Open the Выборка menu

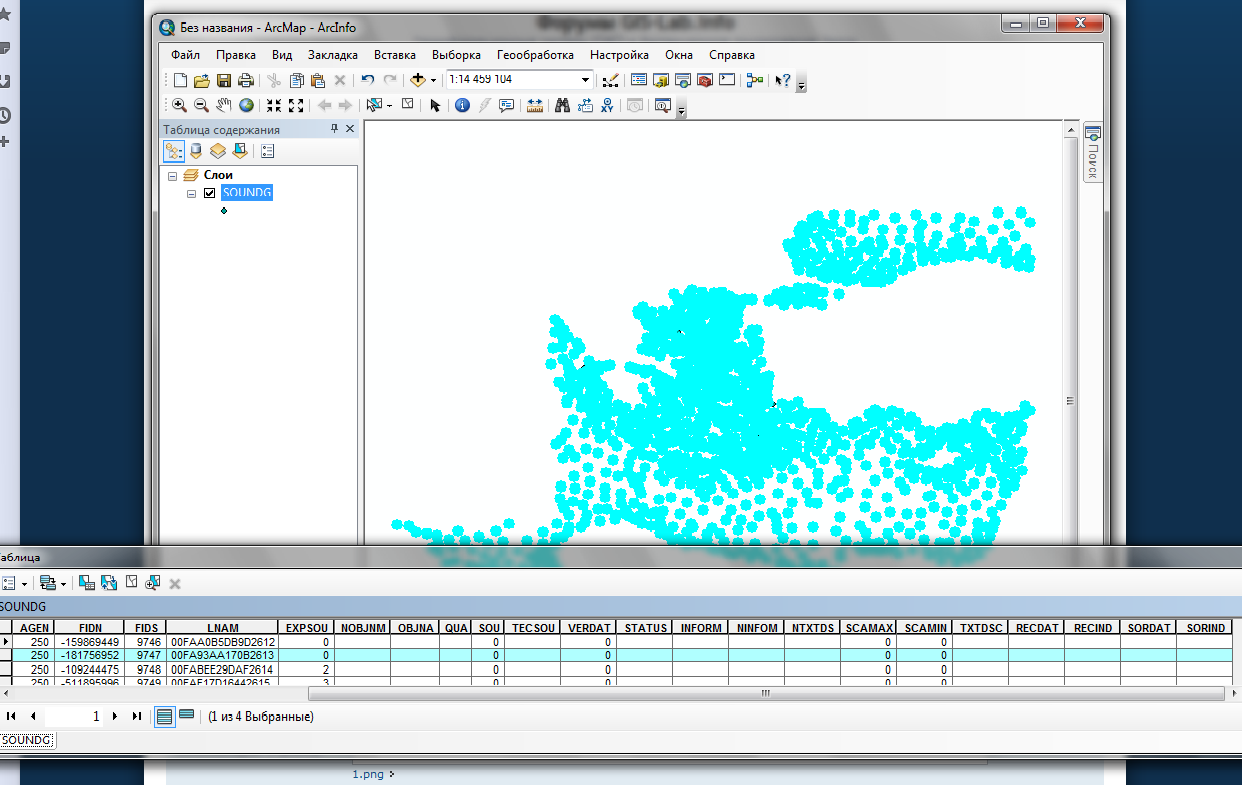pos(456,55)
